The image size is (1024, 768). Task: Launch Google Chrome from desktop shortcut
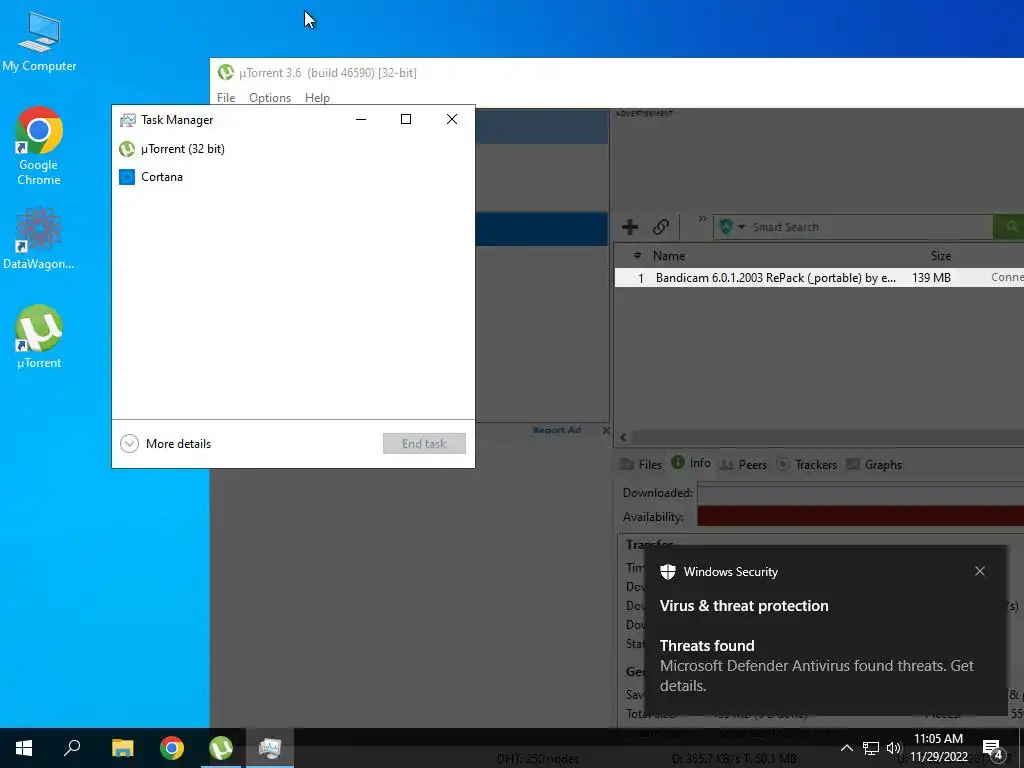tap(39, 146)
